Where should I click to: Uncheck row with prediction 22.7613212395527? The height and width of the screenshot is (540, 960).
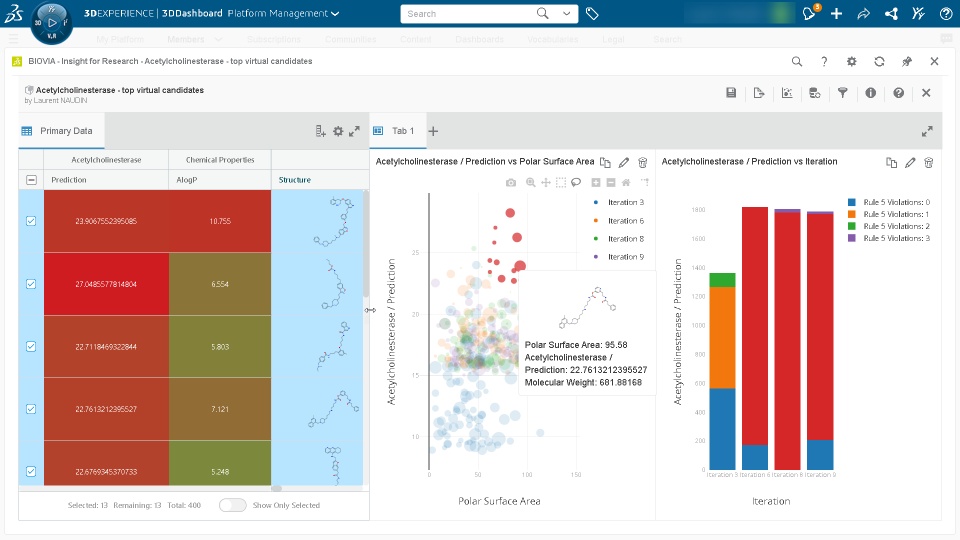click(x=31, y=409)
